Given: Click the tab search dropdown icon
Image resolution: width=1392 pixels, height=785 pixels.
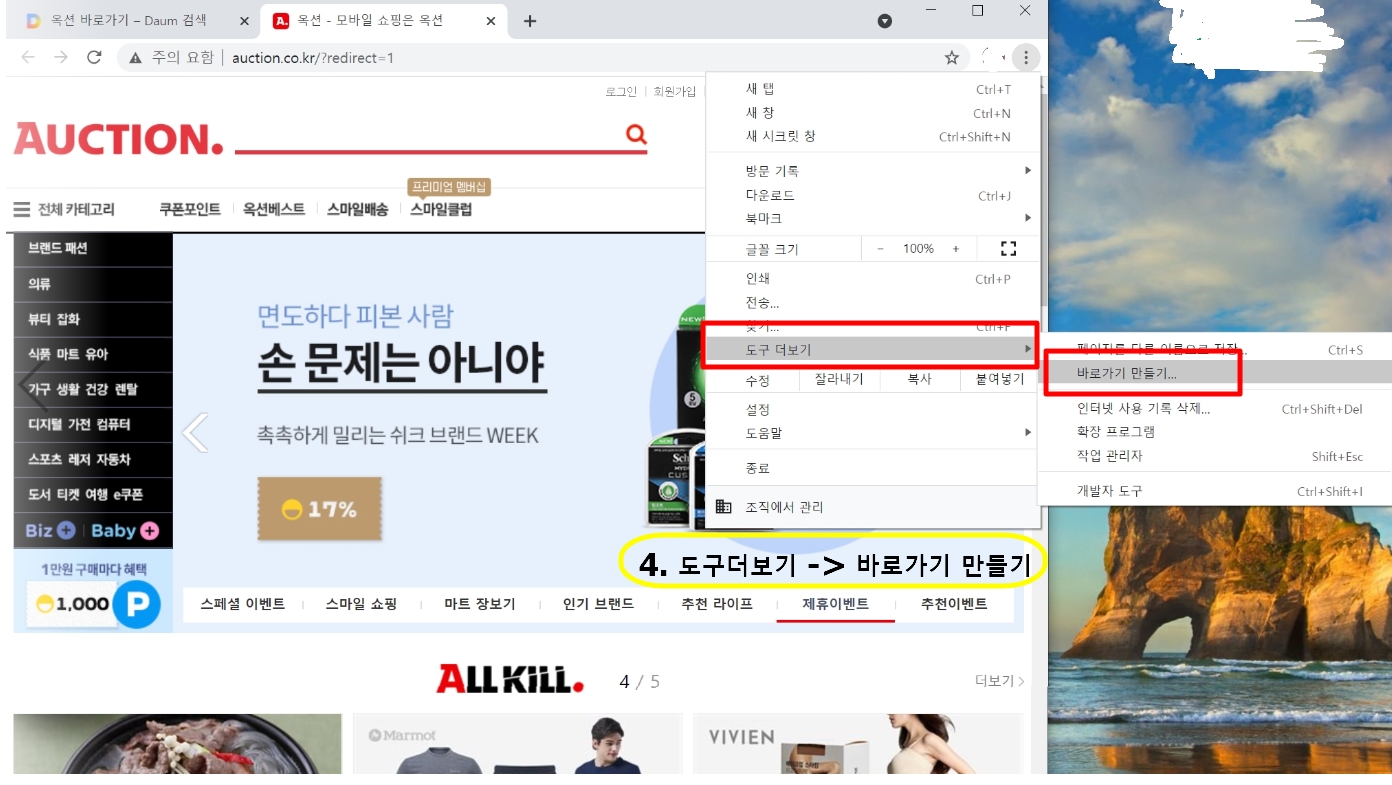Looking at the screenshot, I should click(x=884, y=21).
